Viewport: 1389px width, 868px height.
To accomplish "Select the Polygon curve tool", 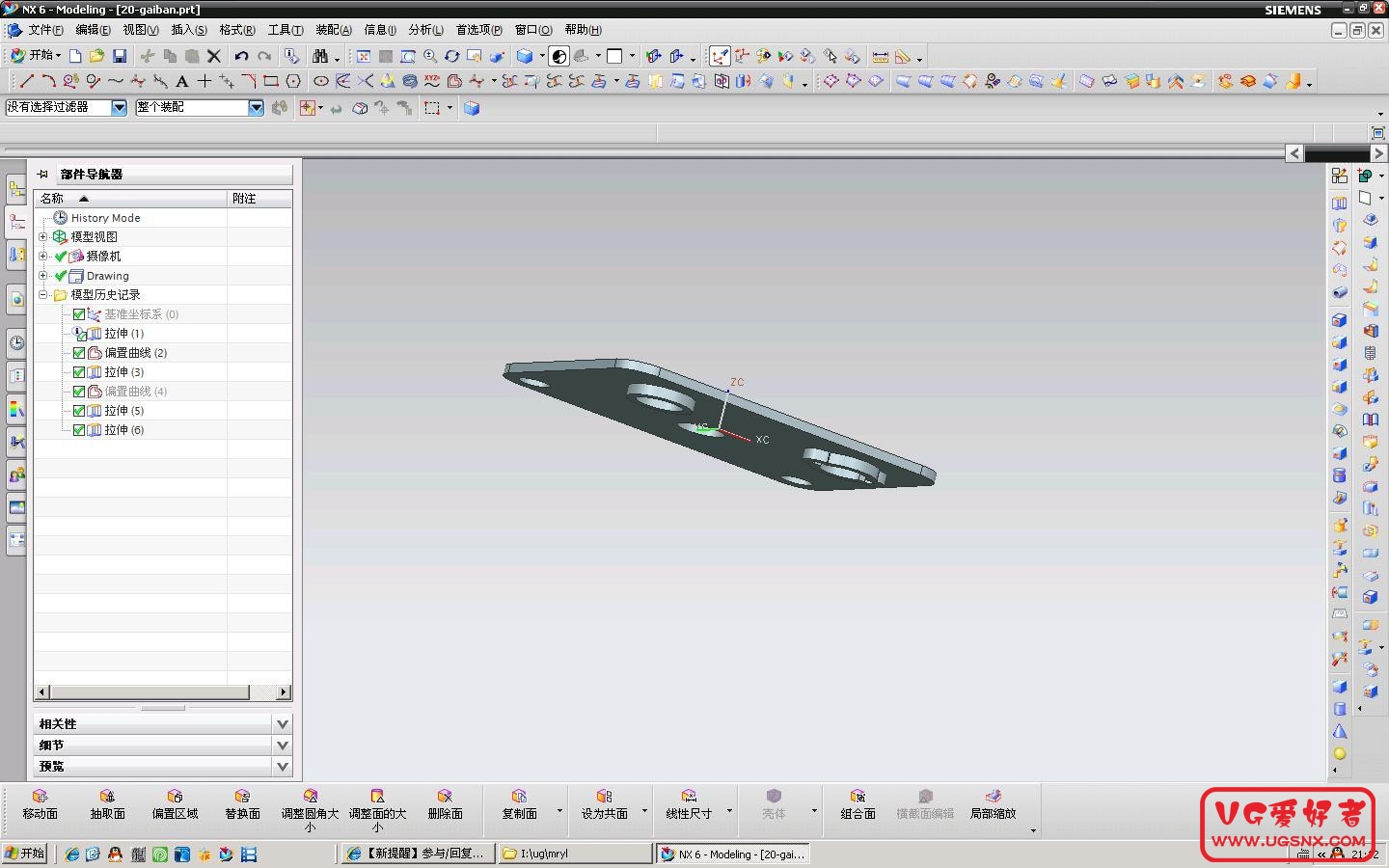I will [x=293, y=81].
